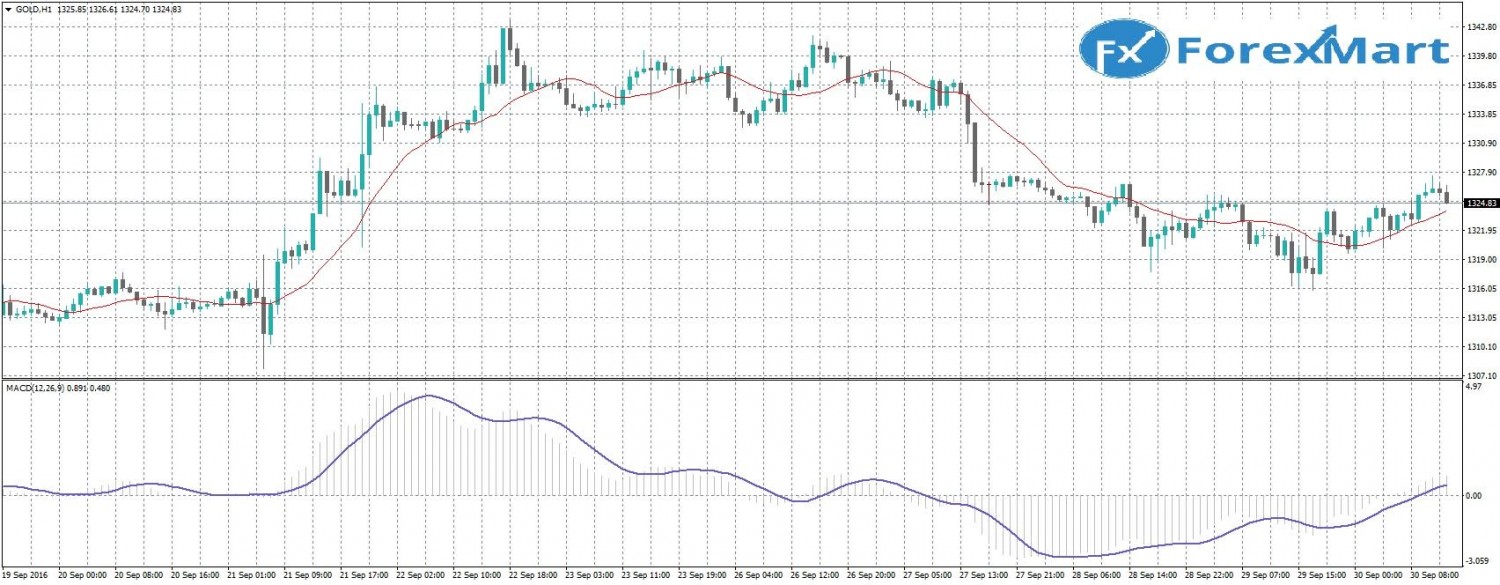
Task: Click the 1342.80 price axis label
Action: (x=1480, y=27)
